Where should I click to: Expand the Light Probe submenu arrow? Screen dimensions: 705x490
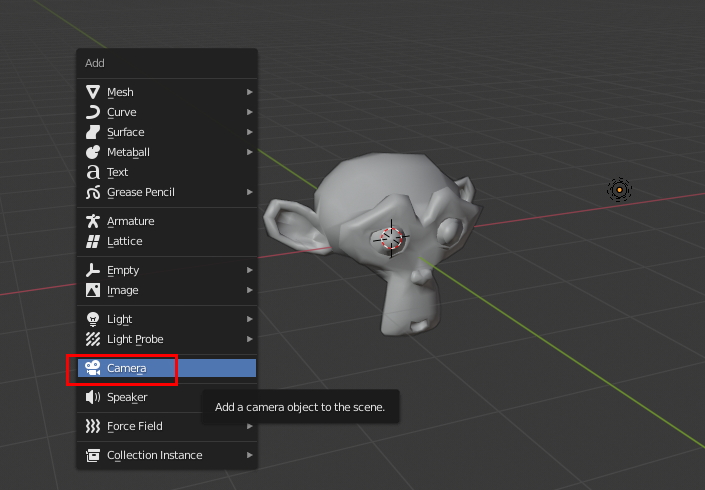coord(250,339)
